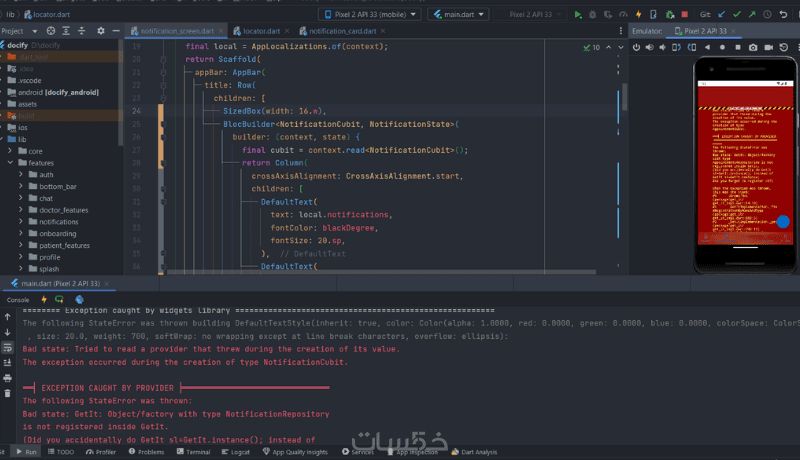Screen dimensions: 800x460
Task: Take emulator screenshot with camera icon
Action: pos(753,47)
